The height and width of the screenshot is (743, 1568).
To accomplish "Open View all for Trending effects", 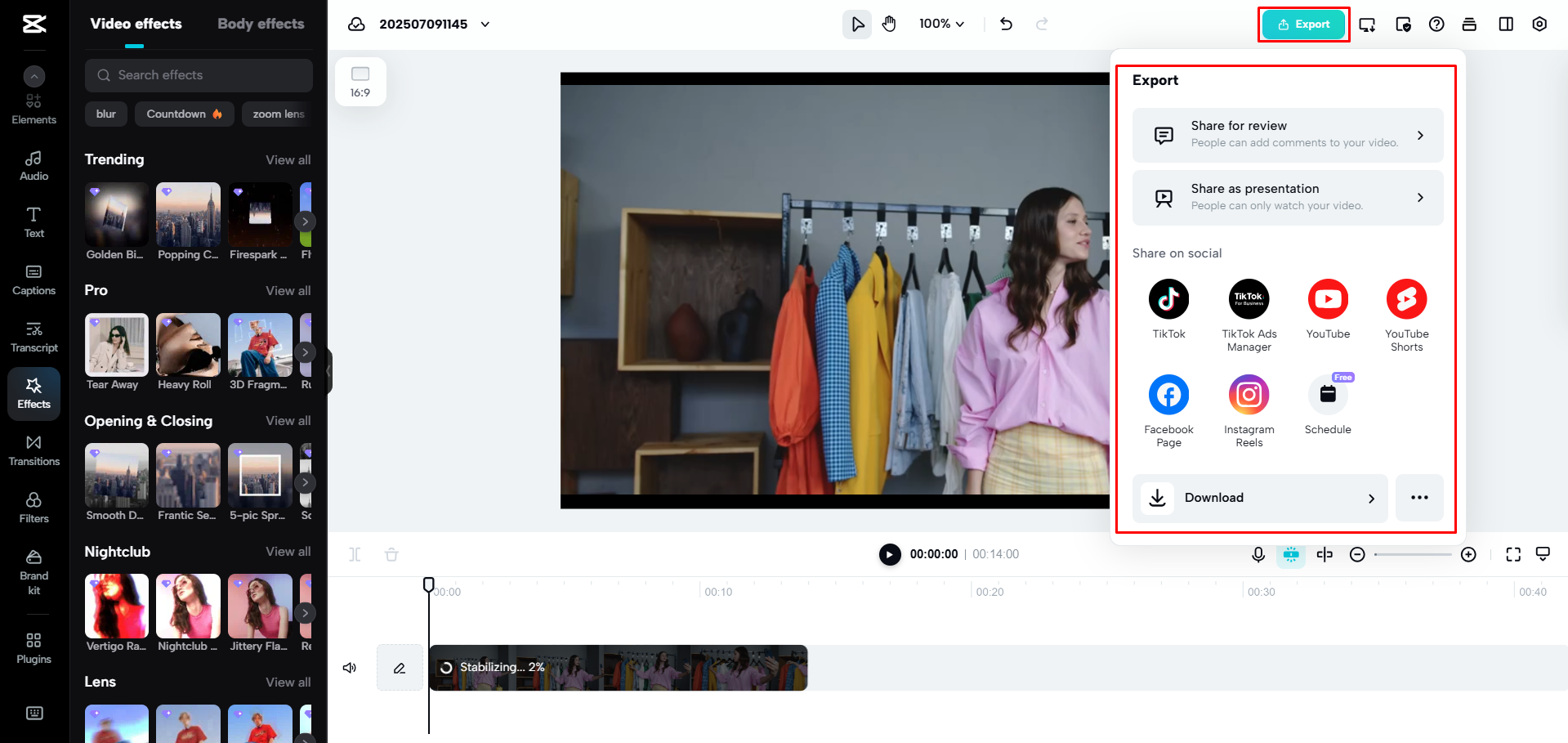I will pyautogui.click(x=288, y=159).
